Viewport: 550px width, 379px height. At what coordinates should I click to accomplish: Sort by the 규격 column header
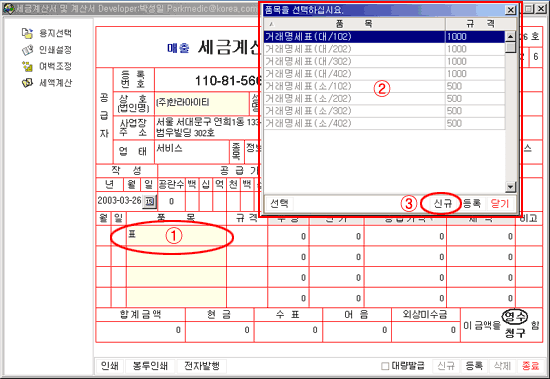[x=481, y=24]
